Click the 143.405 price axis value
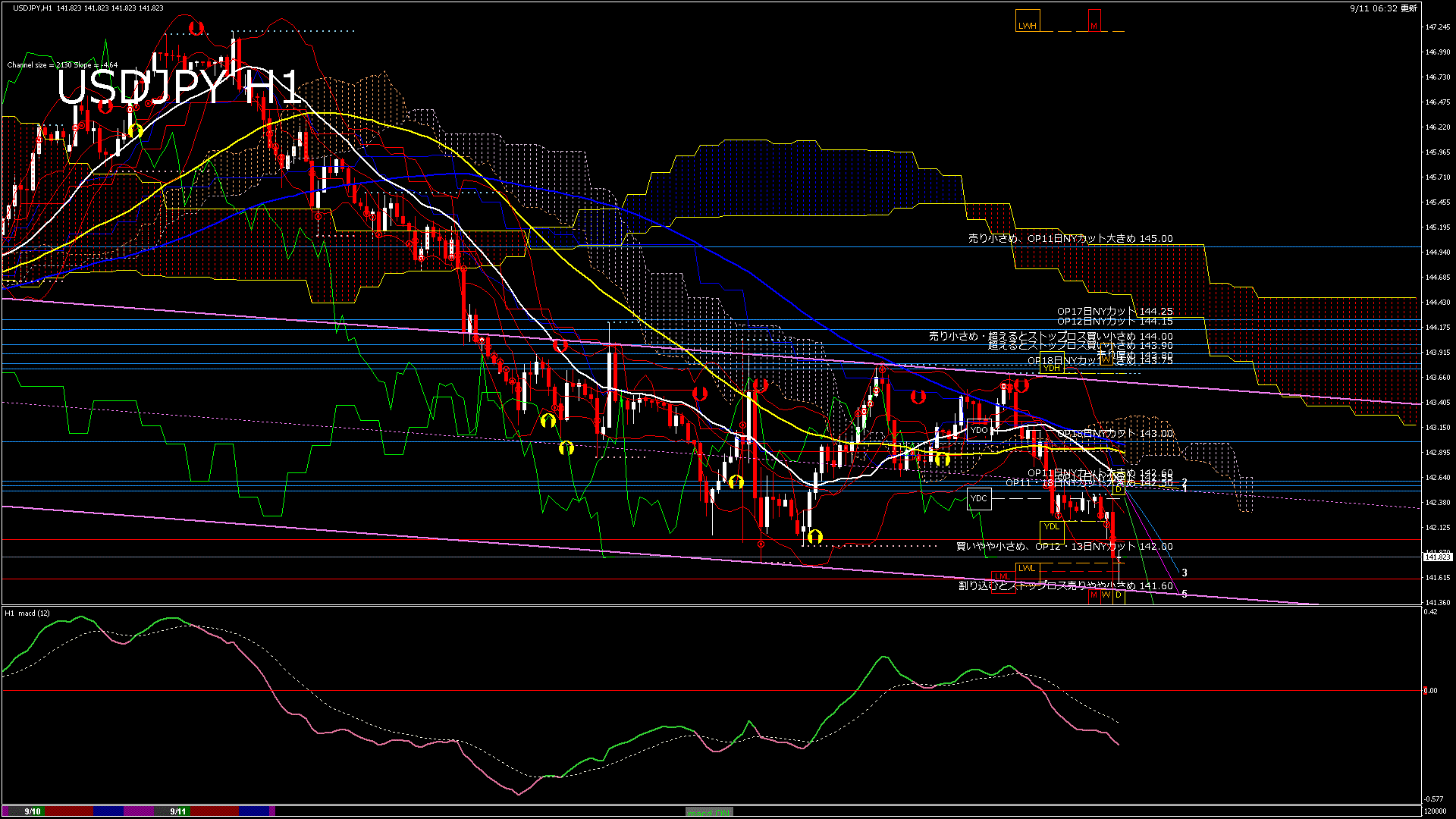The width and height of the screenshot is (1456, 819). tap(1438, 403)
